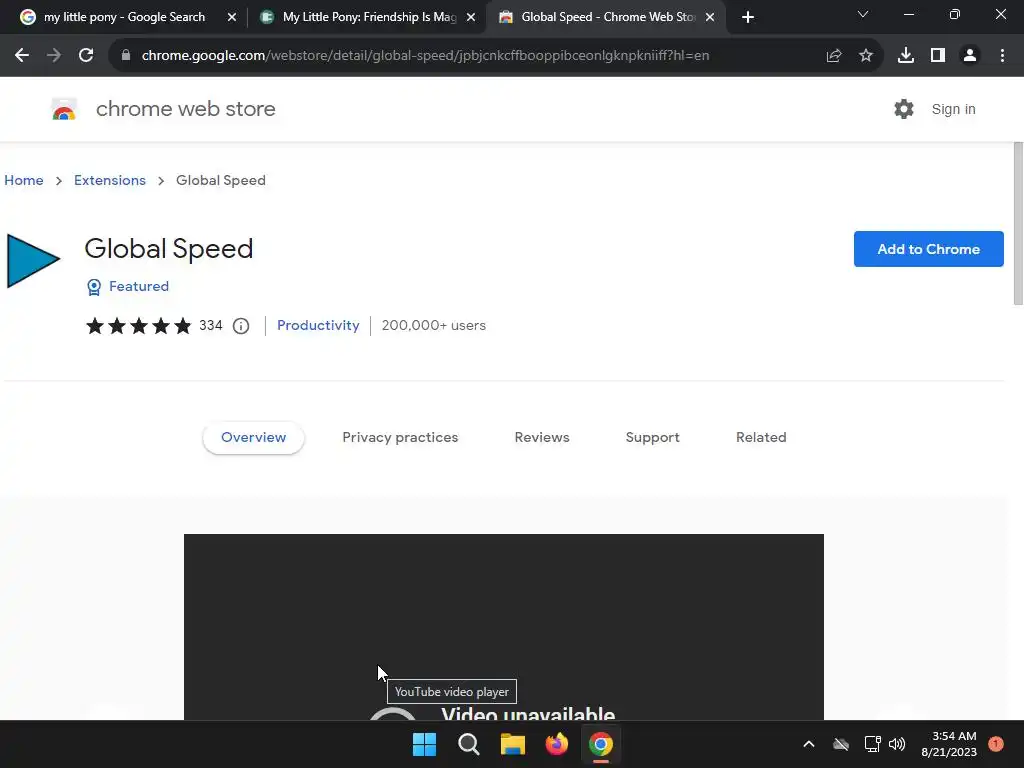The height and width of the screenshot is (768, 1024).
Task: Open the Privacy practices tab
Action: pos(400,438)
